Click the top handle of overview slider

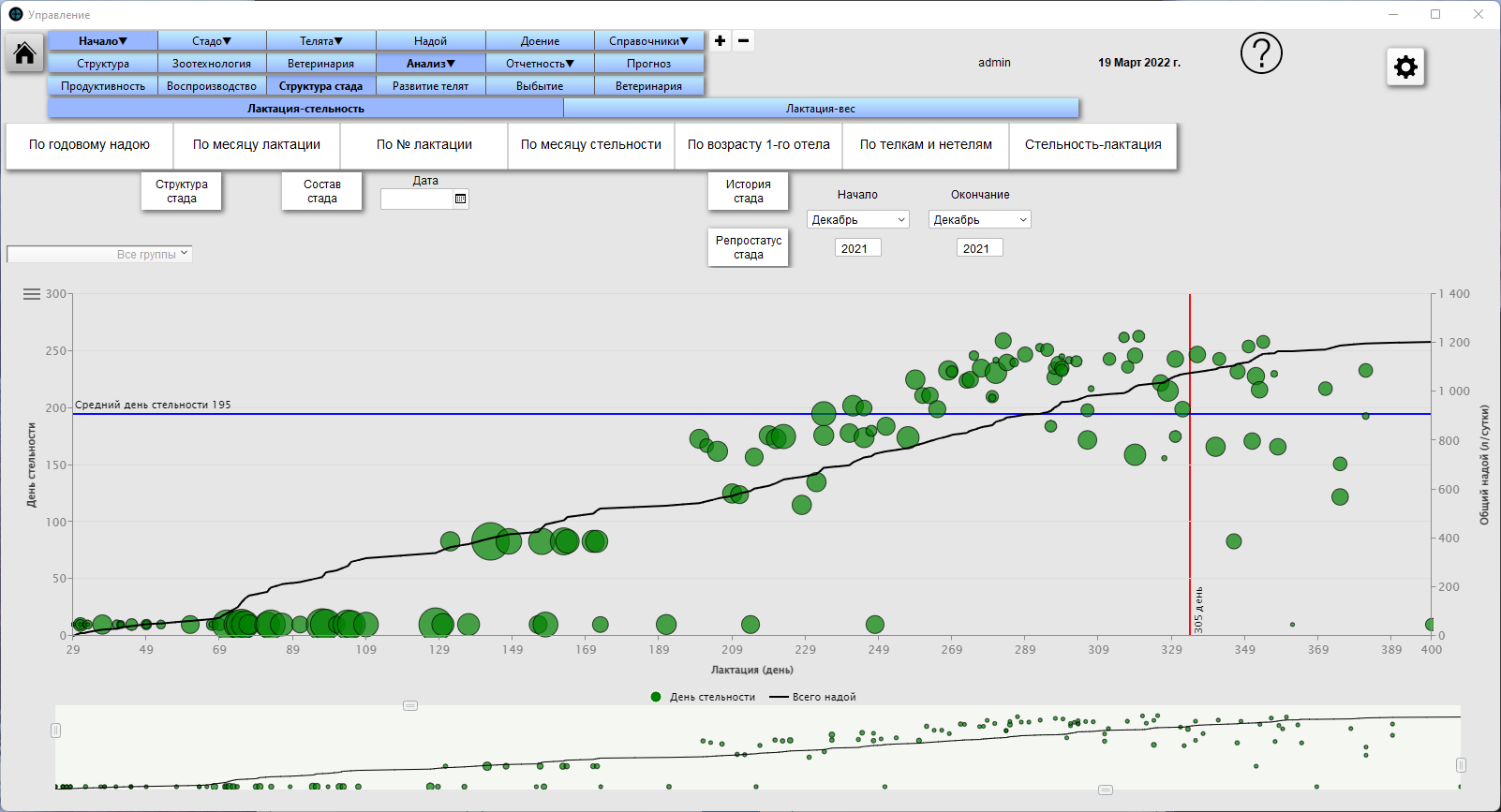[410, 705]
